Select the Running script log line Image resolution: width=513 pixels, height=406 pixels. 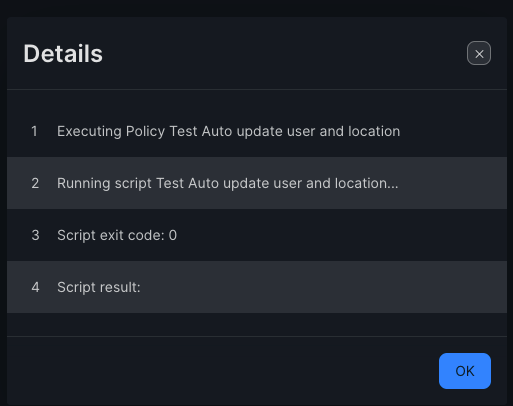tap(257, 183)
